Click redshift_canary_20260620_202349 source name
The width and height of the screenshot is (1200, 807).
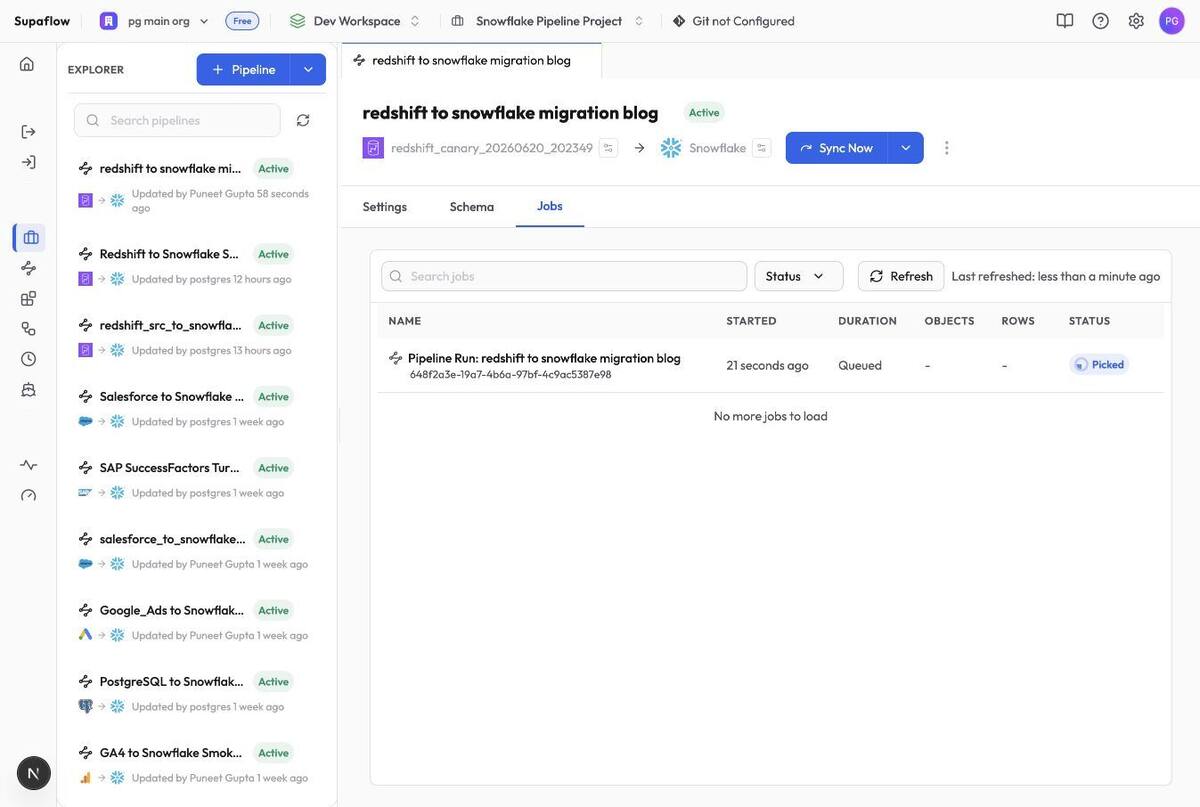click(x=492, y=148)
